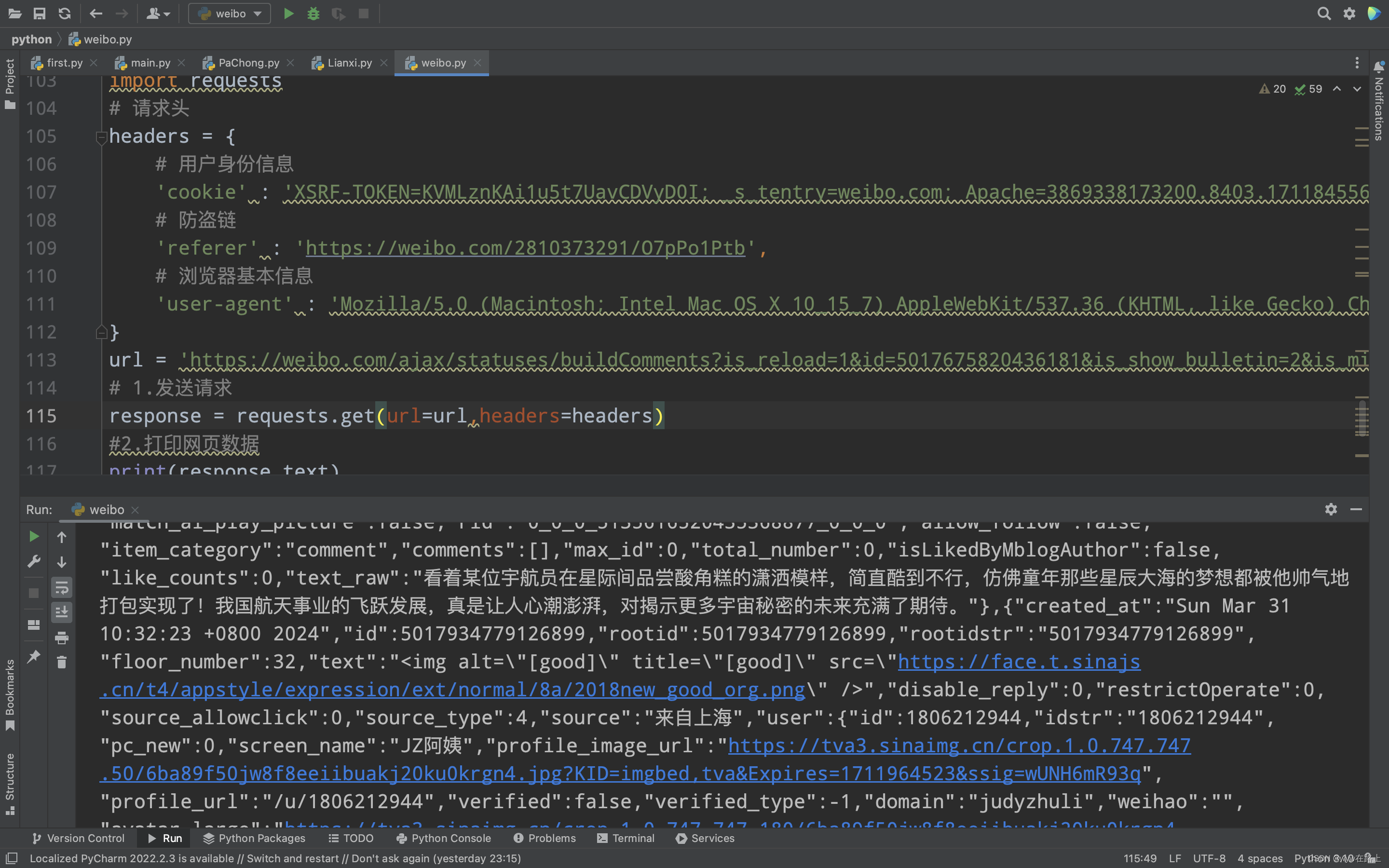Go to next highlighted error arrow
Viewport: 1389px width, 868px height.
pos(1357,89)
